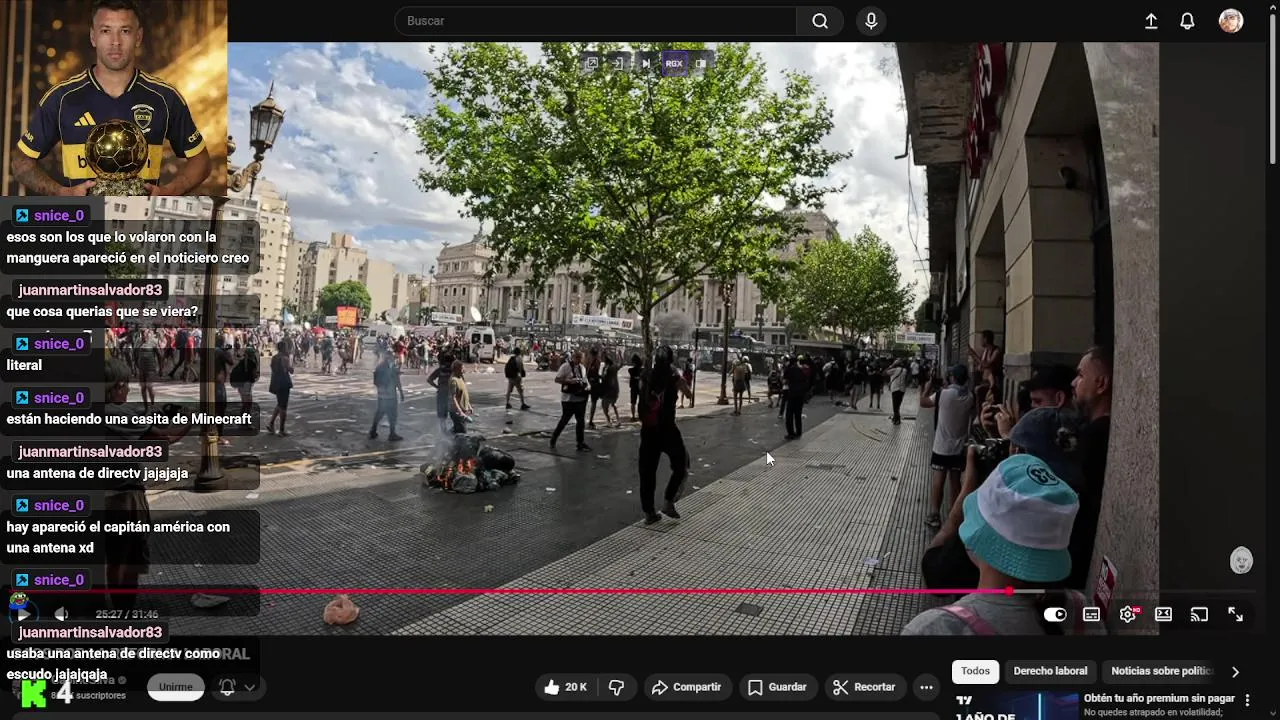
Task: Open the ad's three-dot options menu
Action: click(x=1247, y=701)
